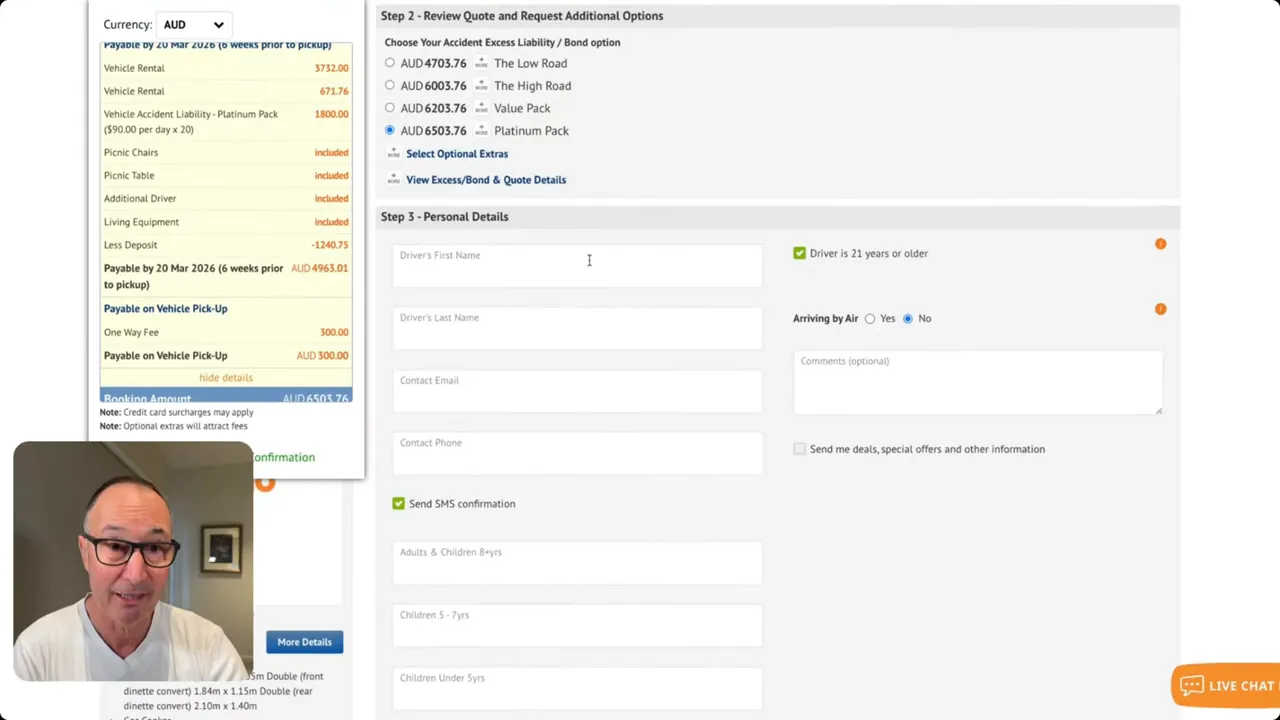The height and width of the screenshot is (720, 1280).
Task: Open View Excess/Bond & Quote Details
Action: [486, 180]
